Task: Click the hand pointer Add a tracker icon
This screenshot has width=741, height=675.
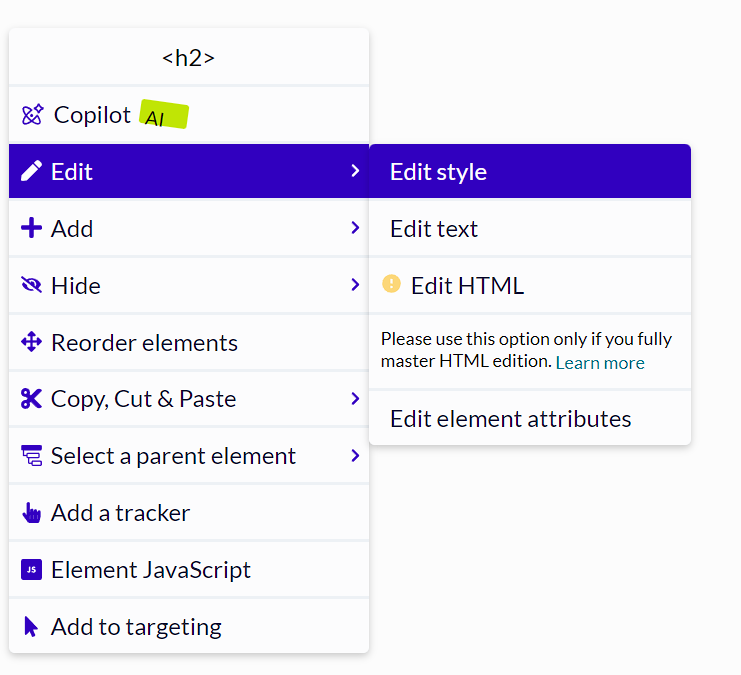Action: (31, 513)
